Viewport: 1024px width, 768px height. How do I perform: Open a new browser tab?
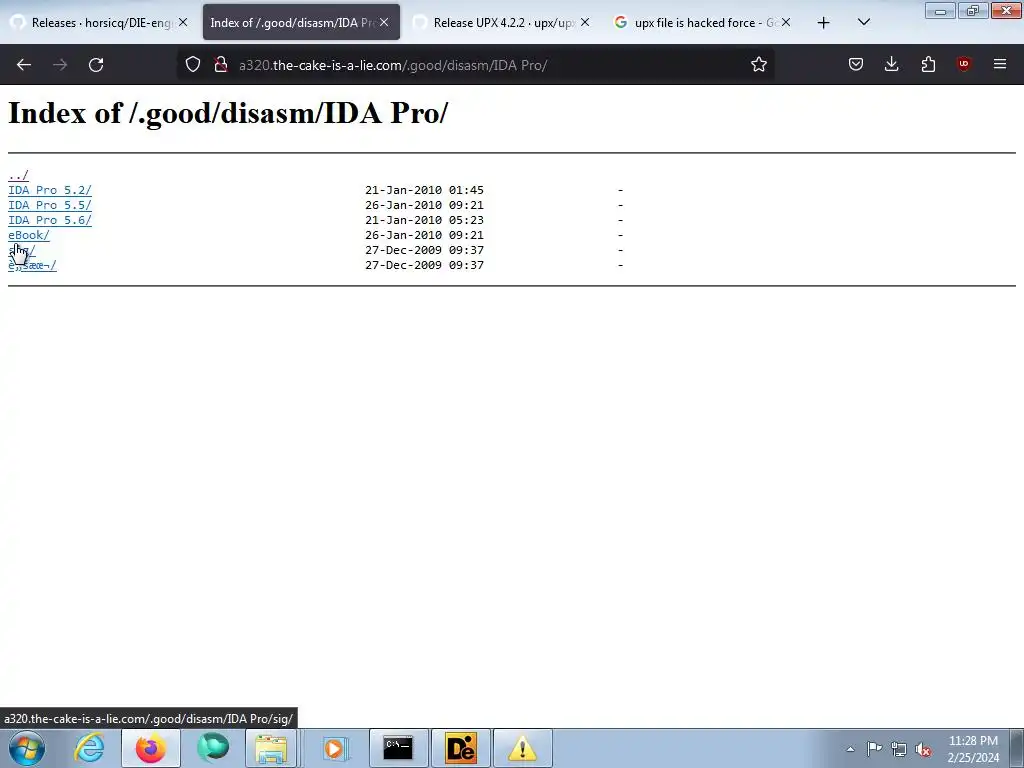point(824,23)
